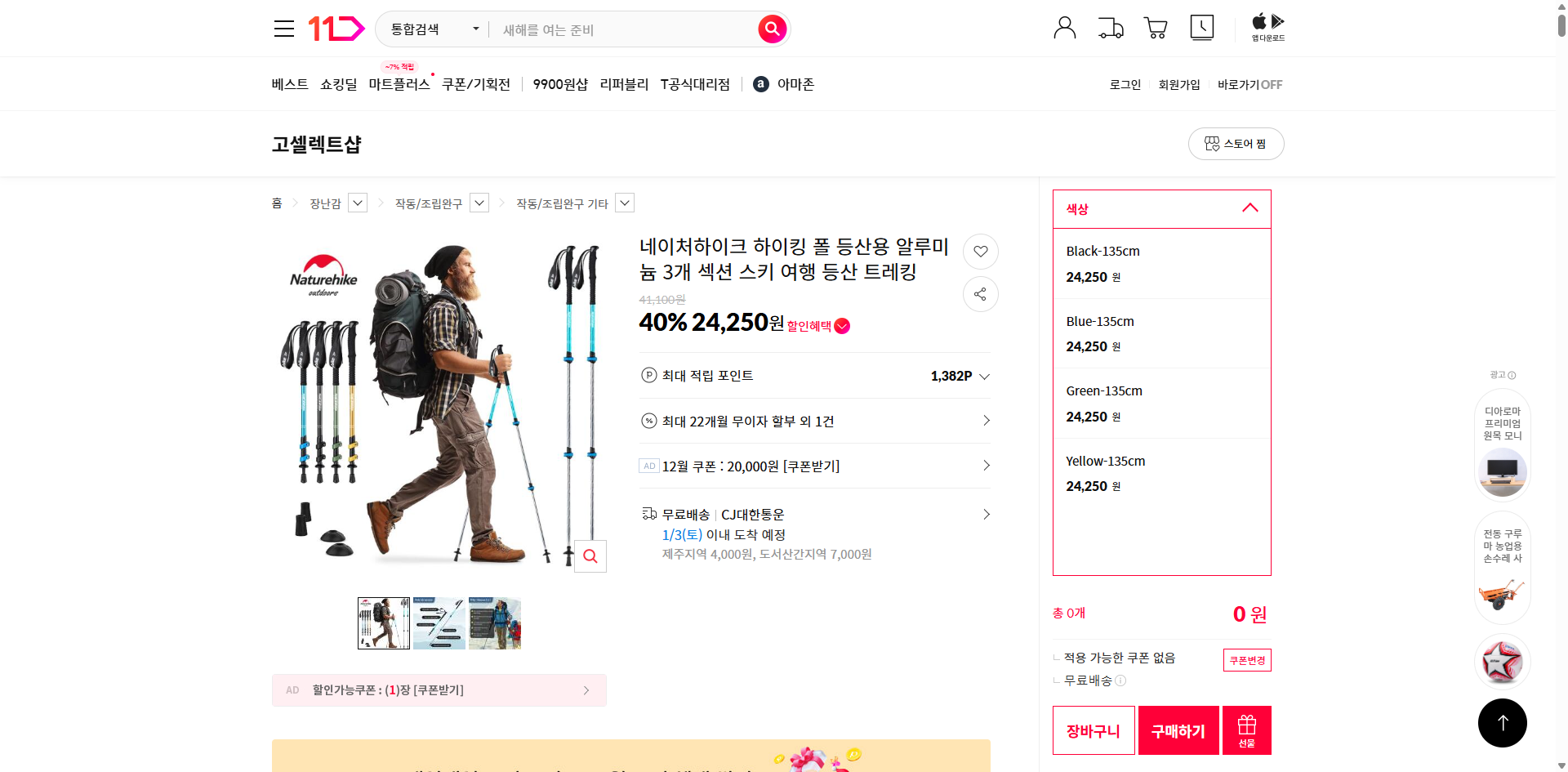
Task: Share the product via the share icon
Action: 980,294
